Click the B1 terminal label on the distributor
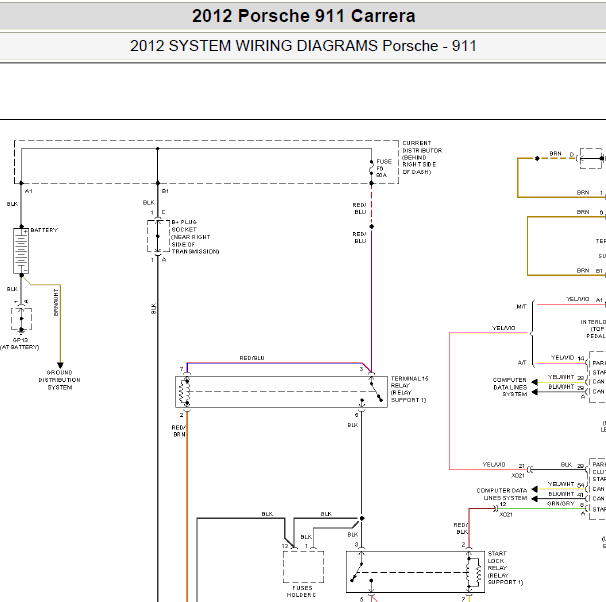The height and width of the screenshot is (602, 606). click(165, 191)
